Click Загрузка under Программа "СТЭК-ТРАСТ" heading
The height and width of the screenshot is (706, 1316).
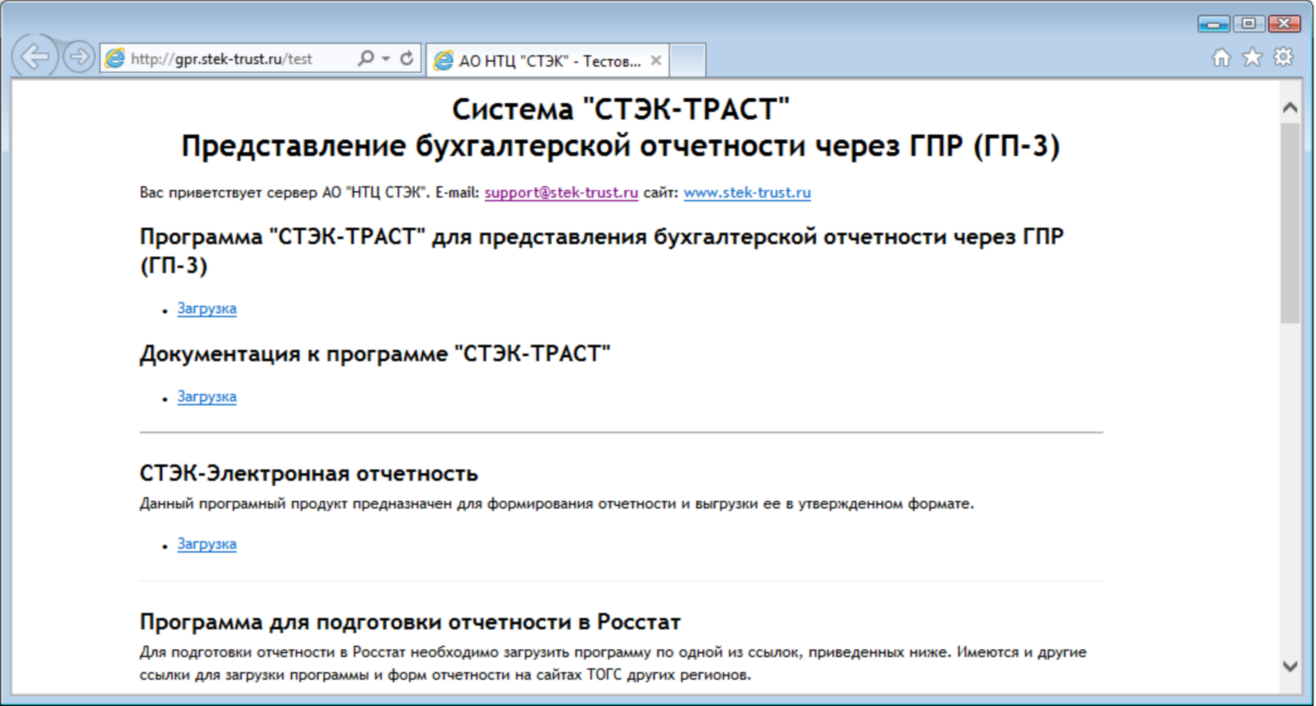click(x=207, y=309)
